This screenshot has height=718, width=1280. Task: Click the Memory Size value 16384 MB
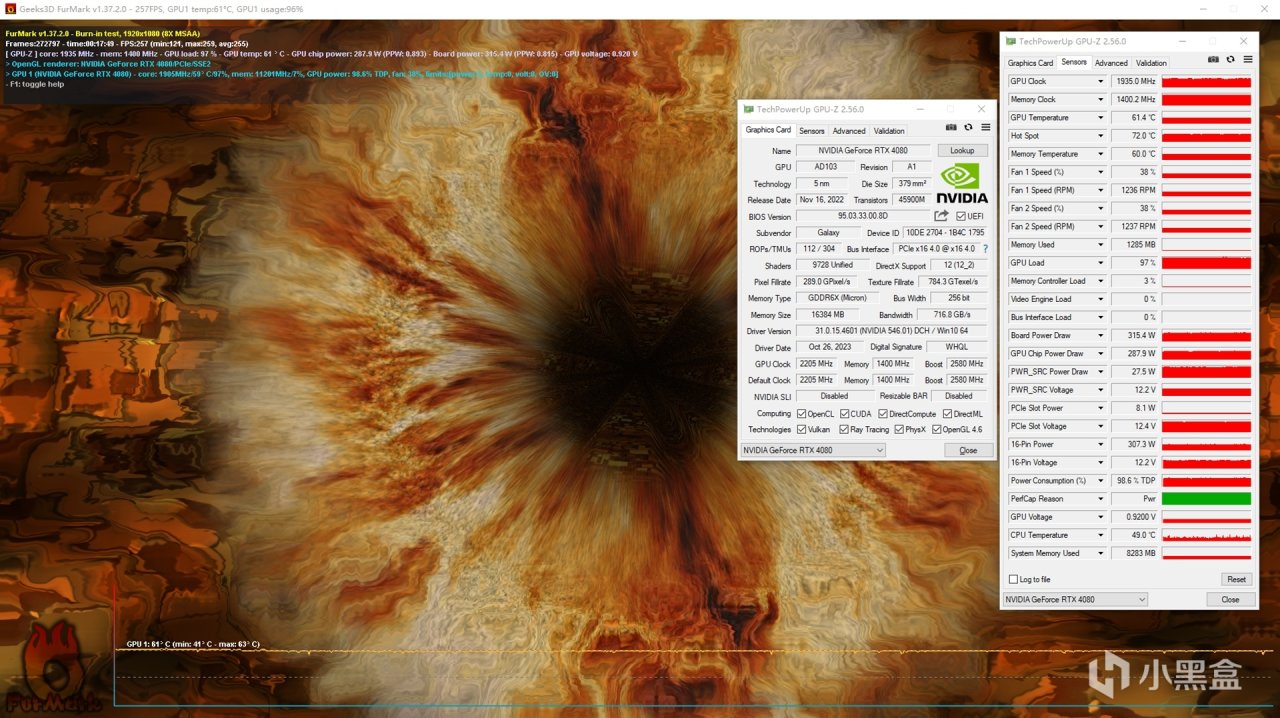[x=825, y=315]
